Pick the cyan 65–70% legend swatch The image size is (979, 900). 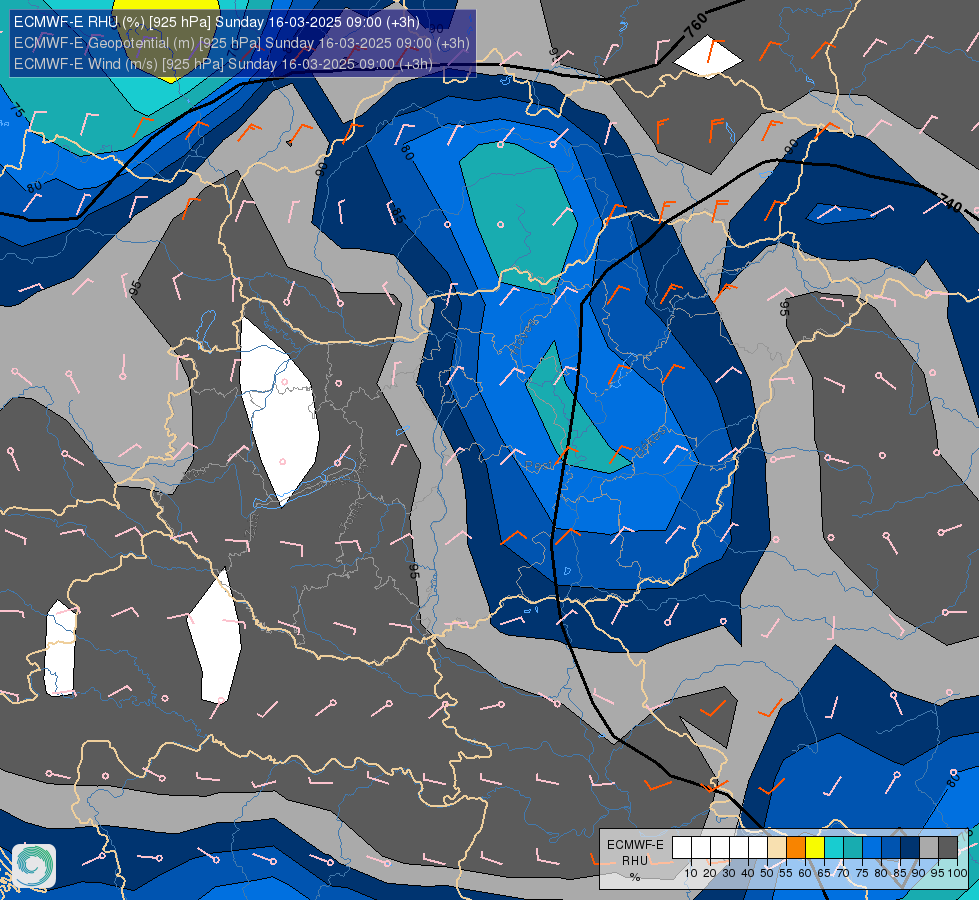click(834, 848)
